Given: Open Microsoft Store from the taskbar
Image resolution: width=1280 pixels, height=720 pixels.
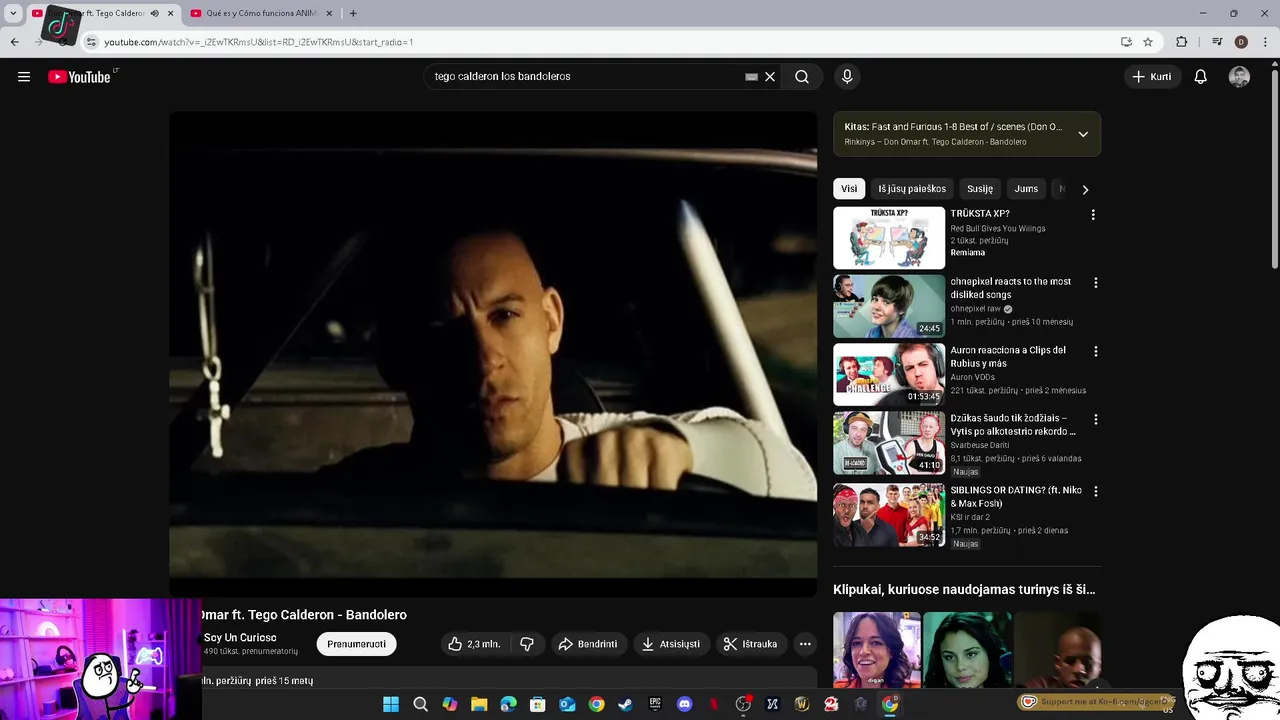Looking at the screenshot, I should pos(537,704).
